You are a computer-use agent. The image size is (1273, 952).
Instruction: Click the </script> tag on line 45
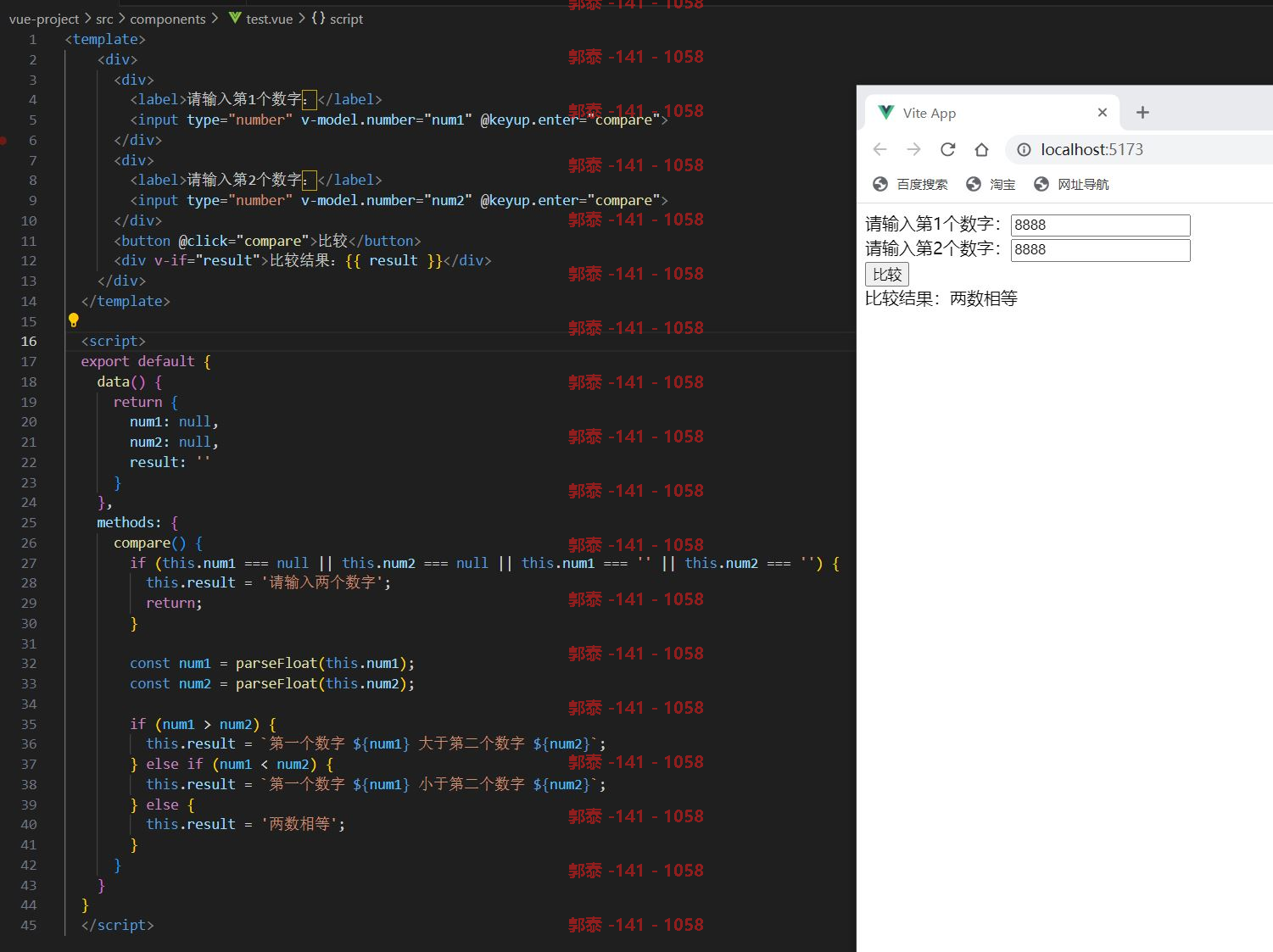pyautogui.click(x=117, y=925)
